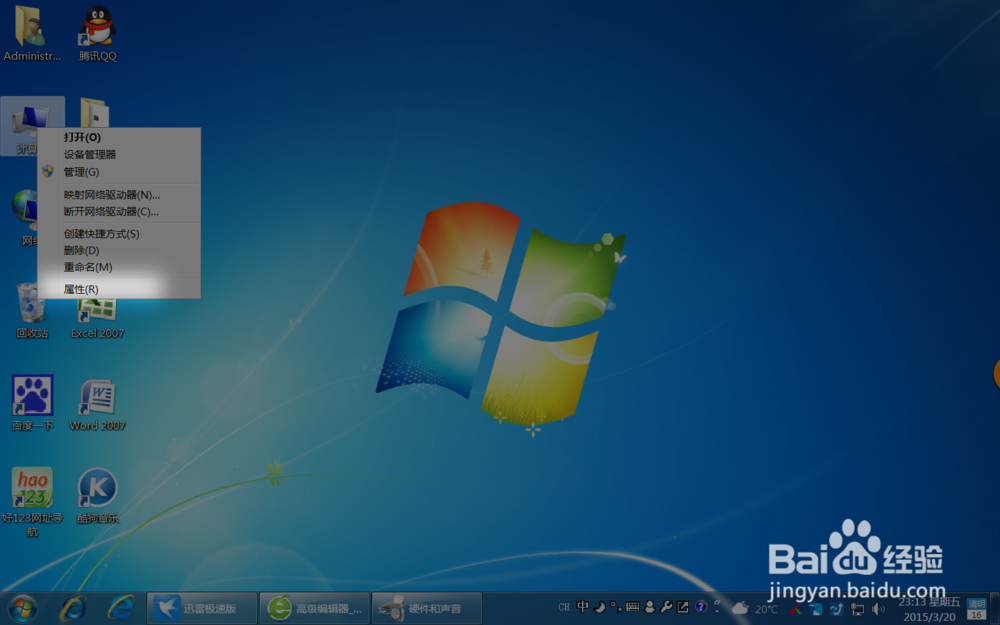This screenshot has width=1000, height=625.
Task: Toggle IME punctuation mode icon
Action: (615, 607)
